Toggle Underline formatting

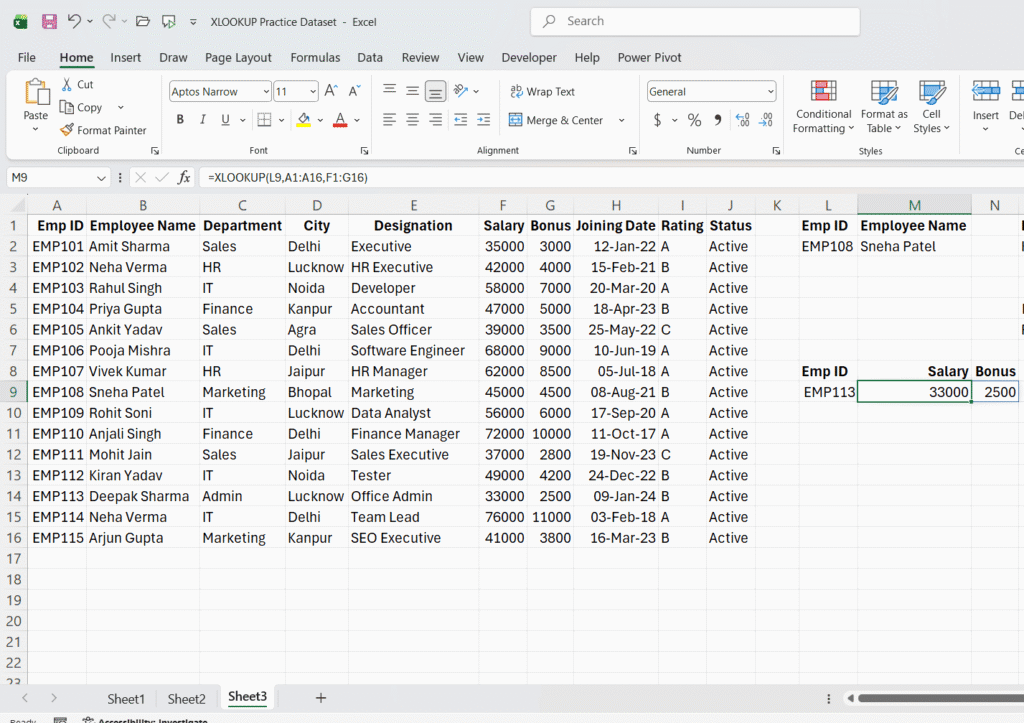click(x=225, y=120)
